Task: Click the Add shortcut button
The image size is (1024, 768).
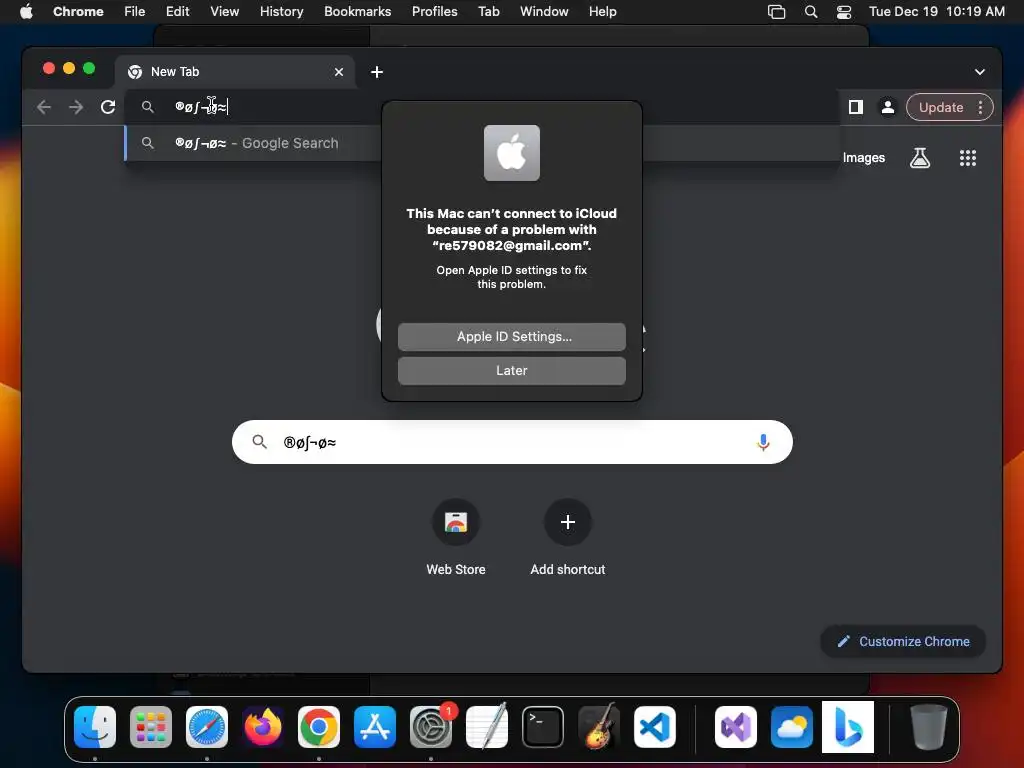Action: pyautogui.click(x=568, y=537)
